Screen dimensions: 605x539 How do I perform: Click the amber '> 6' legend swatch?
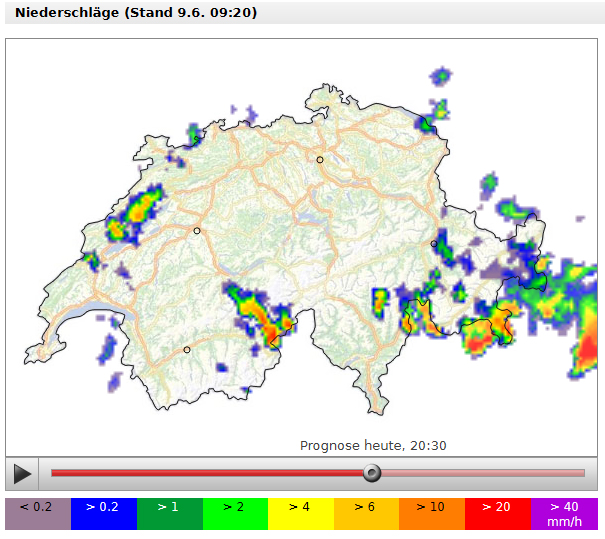tap(366, 513)
